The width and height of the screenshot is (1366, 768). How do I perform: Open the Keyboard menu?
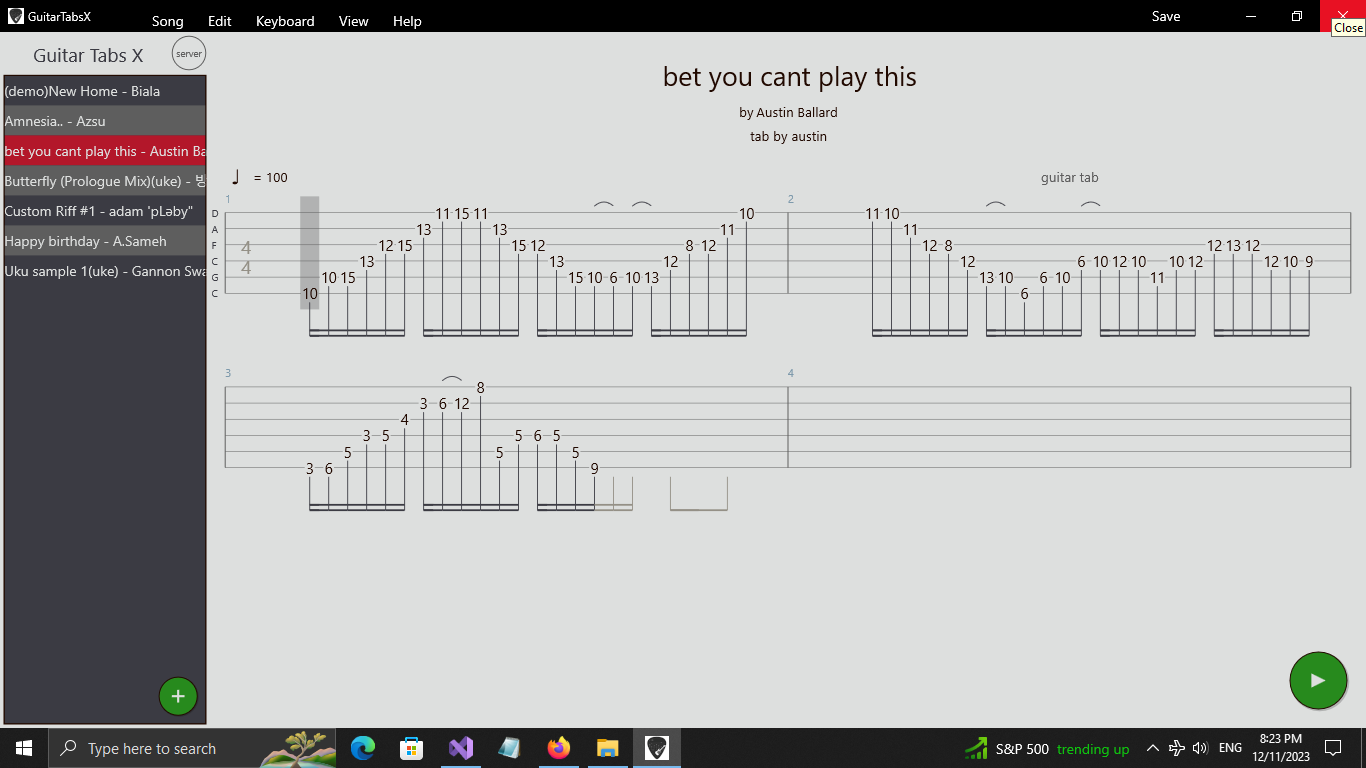pos(284,20)
